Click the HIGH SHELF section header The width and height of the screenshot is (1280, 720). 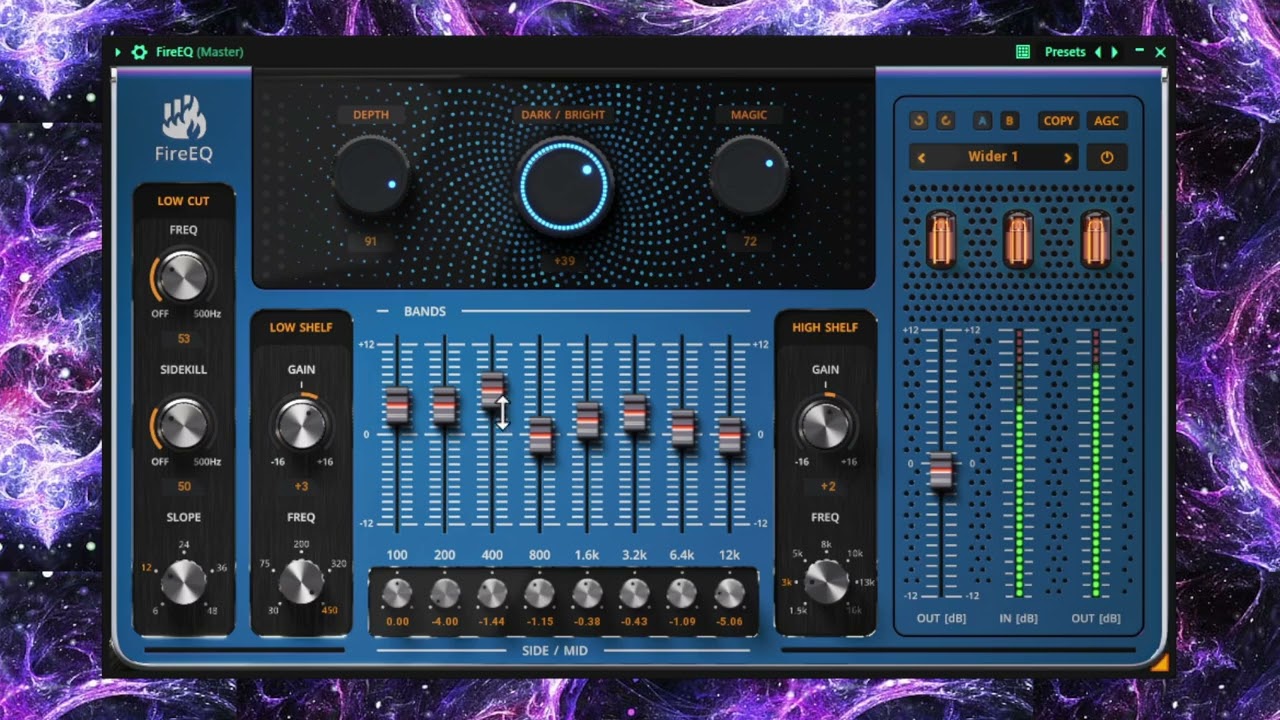(825, 327)
